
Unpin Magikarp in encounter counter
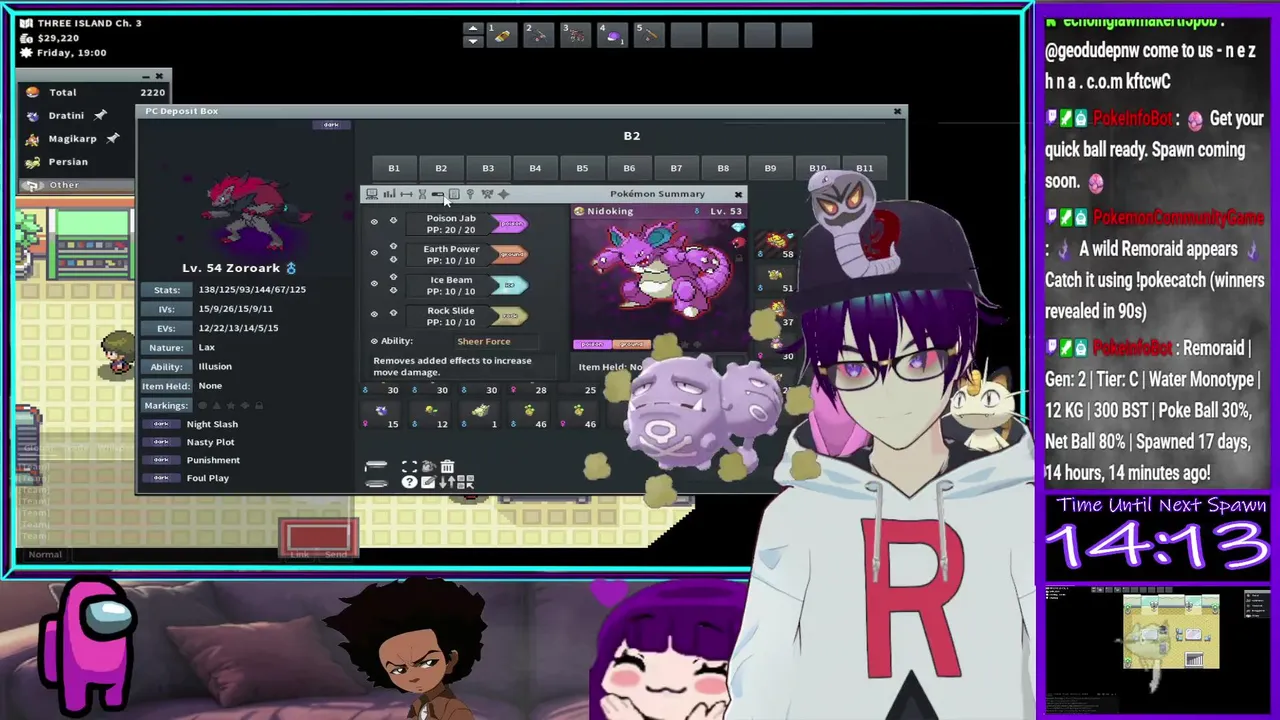pos(113,138)
